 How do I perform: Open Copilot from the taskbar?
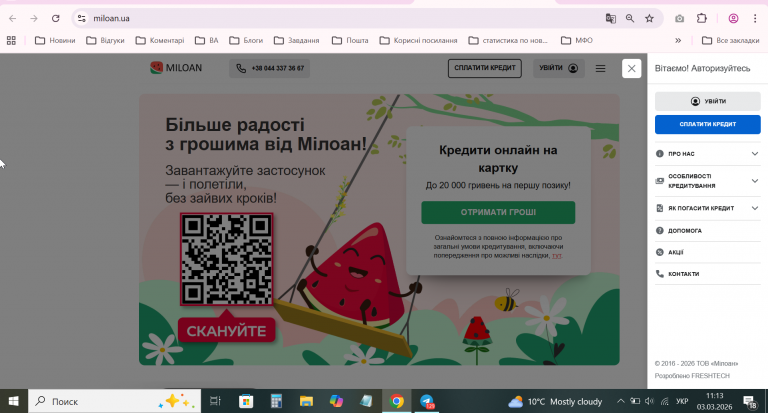point(336,402)
